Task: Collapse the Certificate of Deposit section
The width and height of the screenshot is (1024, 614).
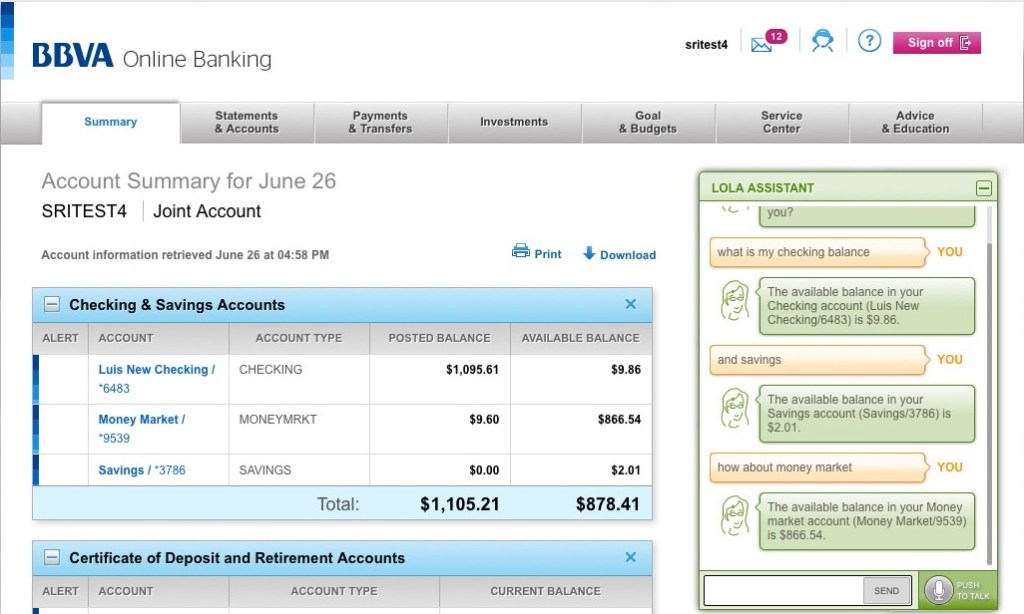Action: pos(52,558)
